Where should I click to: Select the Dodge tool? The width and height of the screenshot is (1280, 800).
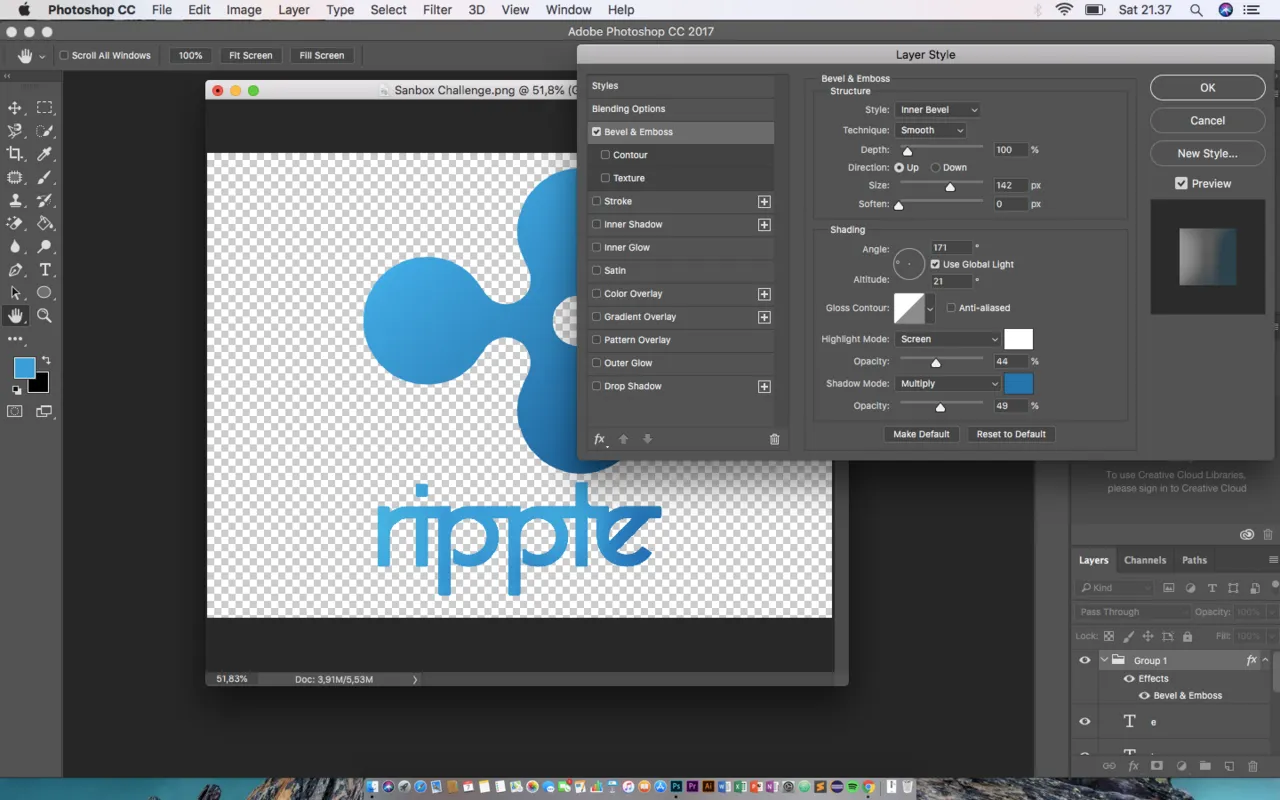coord(45,246)
